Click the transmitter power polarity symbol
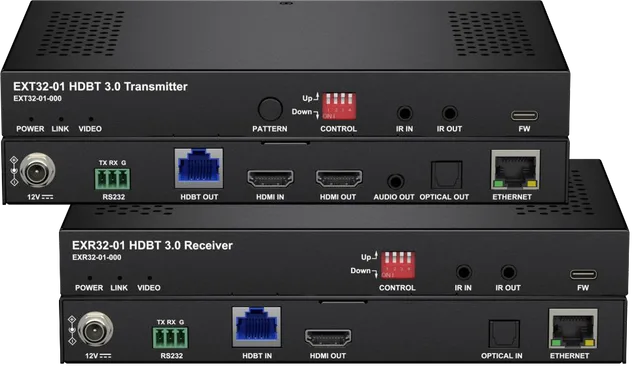Screen dimensions: 640x372 click(14, 171)
